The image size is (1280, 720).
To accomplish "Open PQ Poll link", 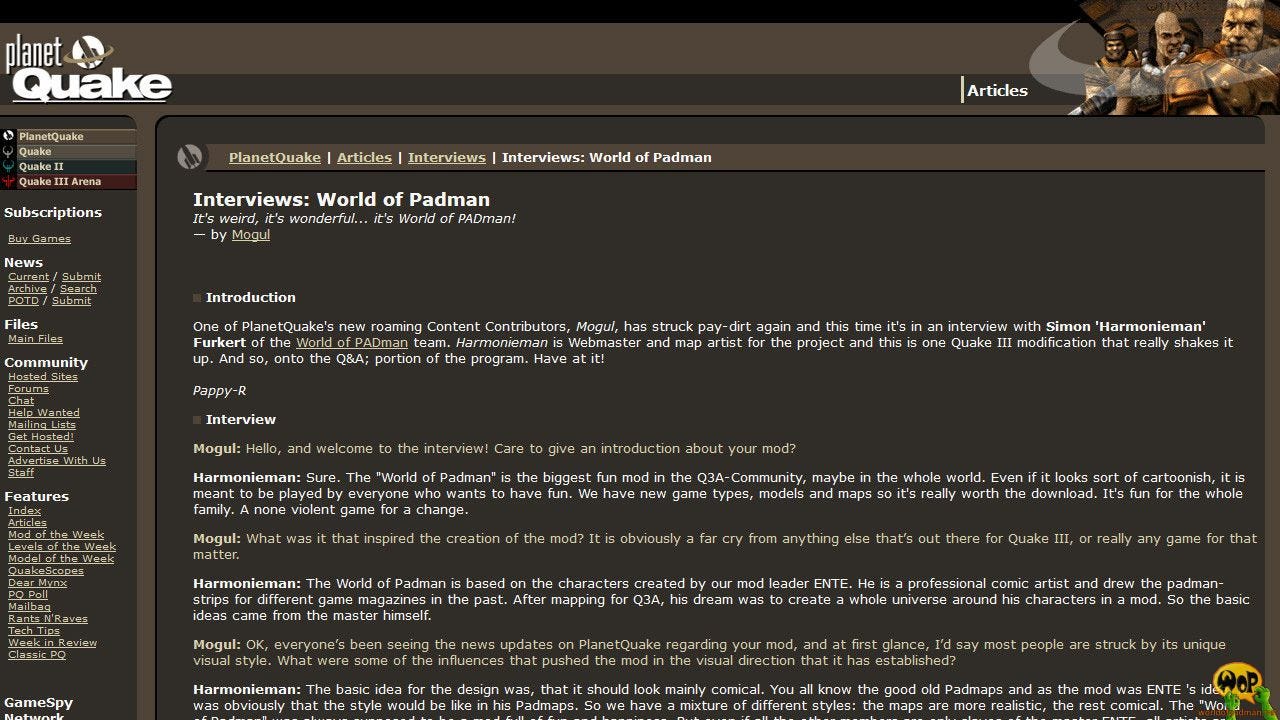I will [x=28, y=594].
